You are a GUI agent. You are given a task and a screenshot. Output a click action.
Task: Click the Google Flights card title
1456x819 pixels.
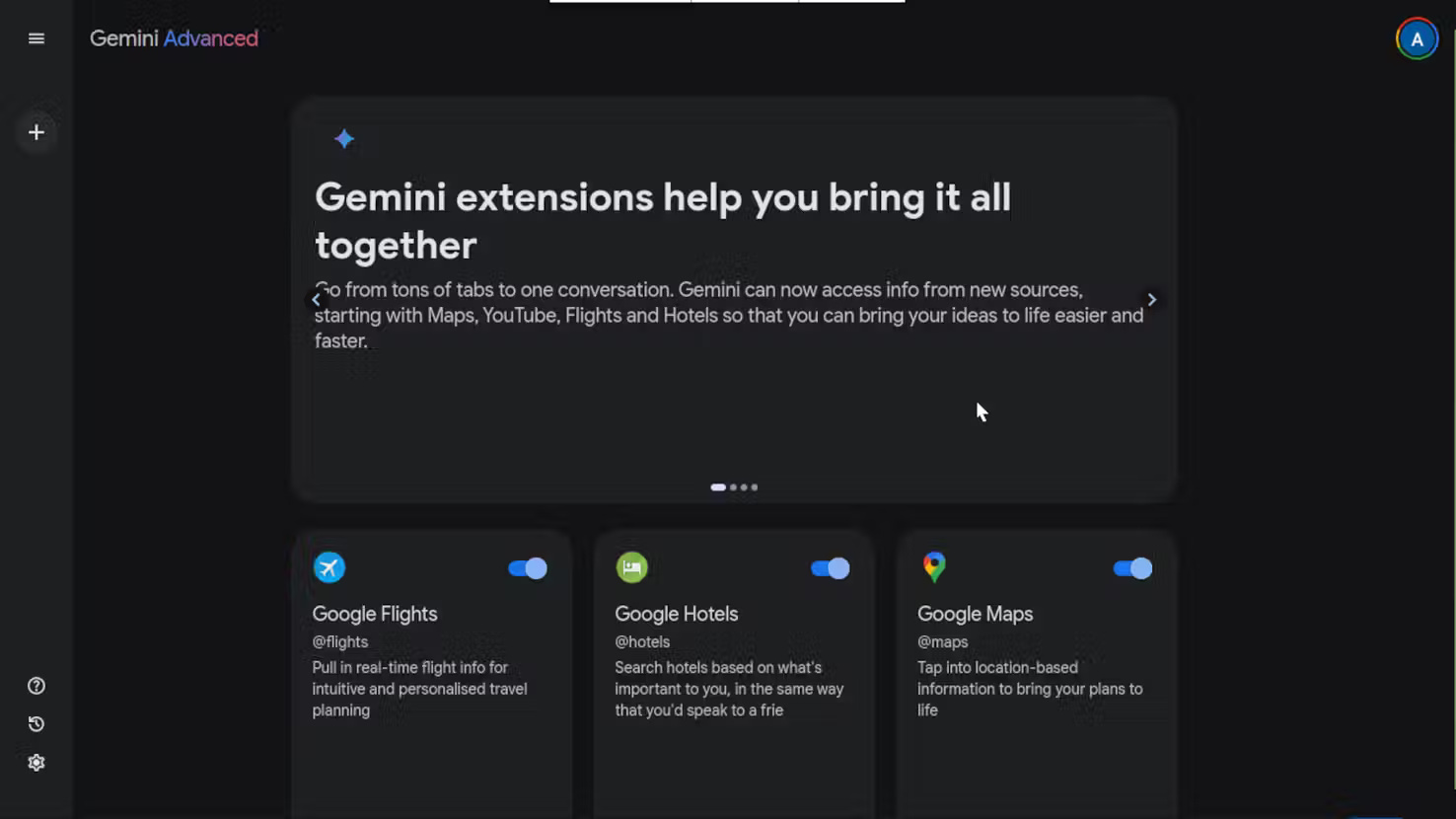click(x=375, y=614)
